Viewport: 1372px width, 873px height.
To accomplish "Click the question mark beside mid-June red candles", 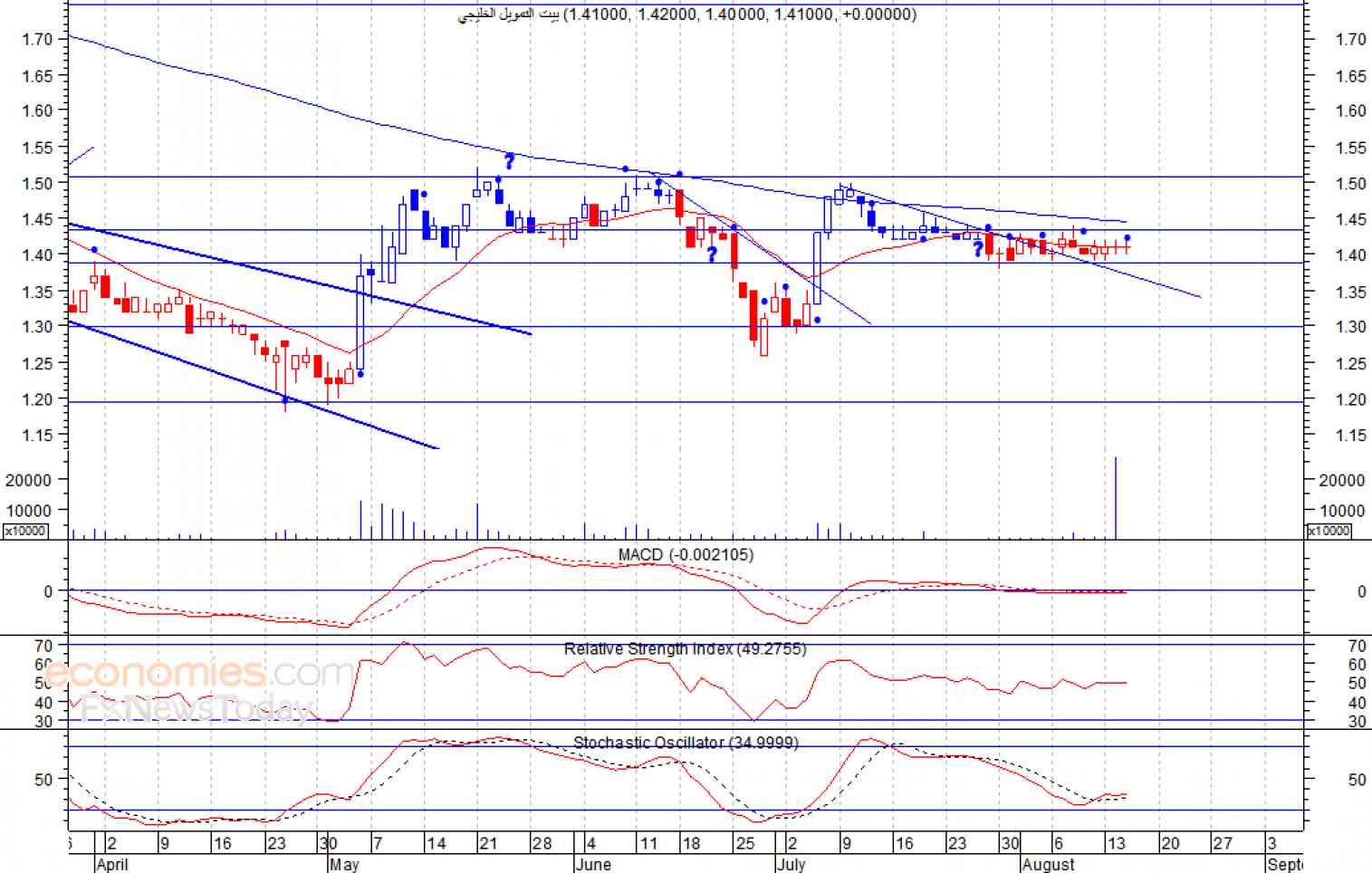I will (712, 254).
